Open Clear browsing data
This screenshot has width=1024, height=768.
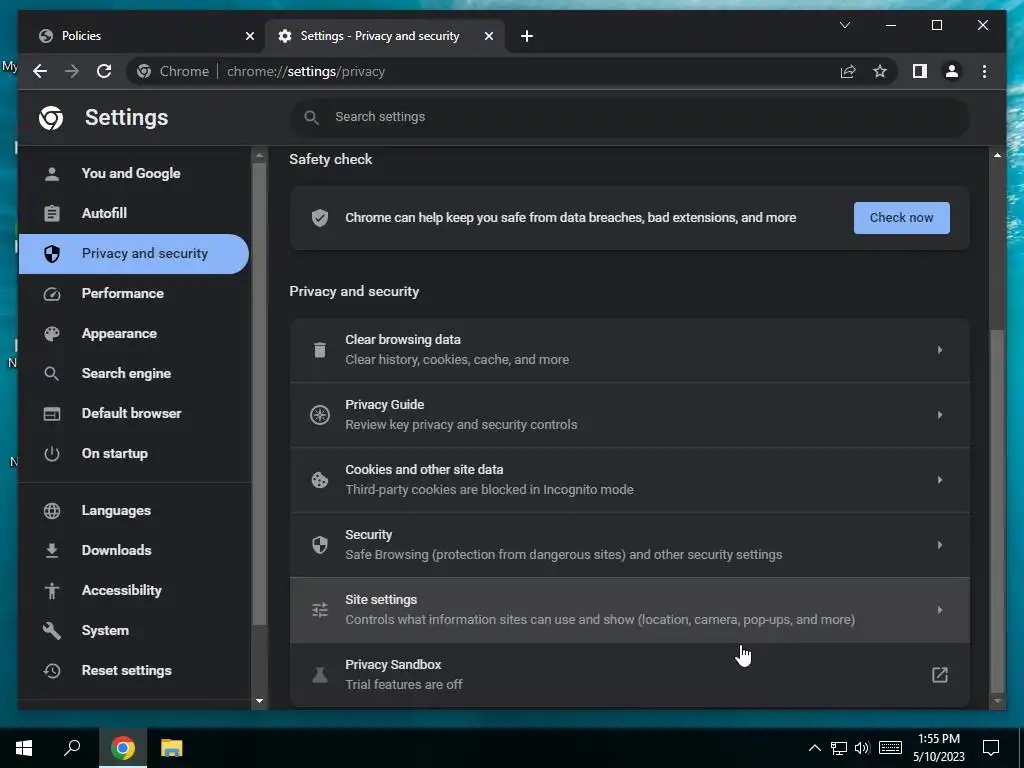(x=630, y=349)
